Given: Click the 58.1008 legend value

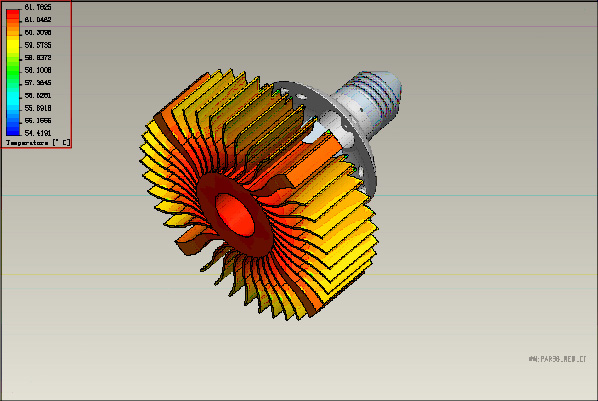Looking at the screenshot, I should [38, 70].
